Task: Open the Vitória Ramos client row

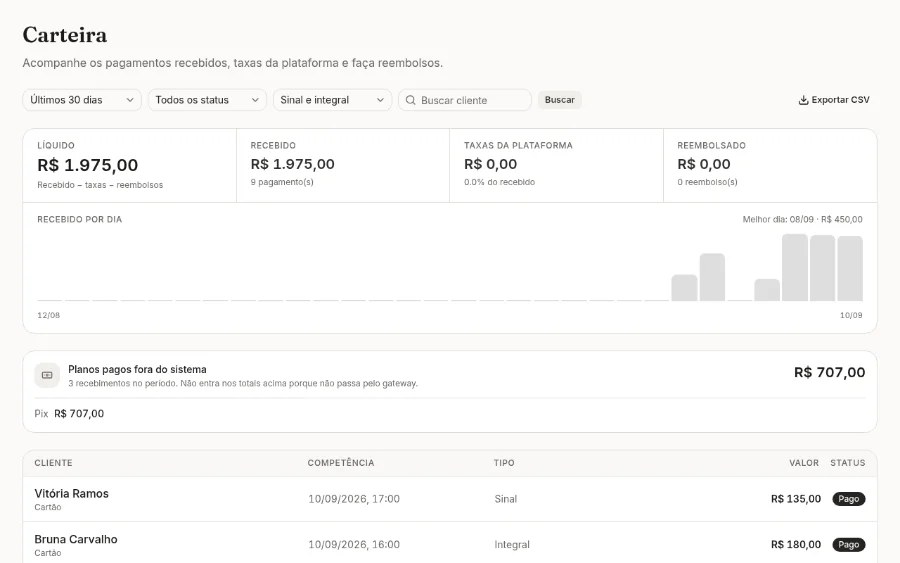Action: (x=450, y=499)
